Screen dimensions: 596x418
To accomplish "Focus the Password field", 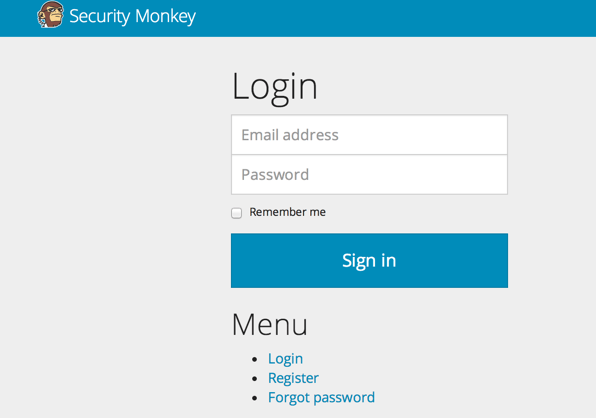I will point(369,175).
